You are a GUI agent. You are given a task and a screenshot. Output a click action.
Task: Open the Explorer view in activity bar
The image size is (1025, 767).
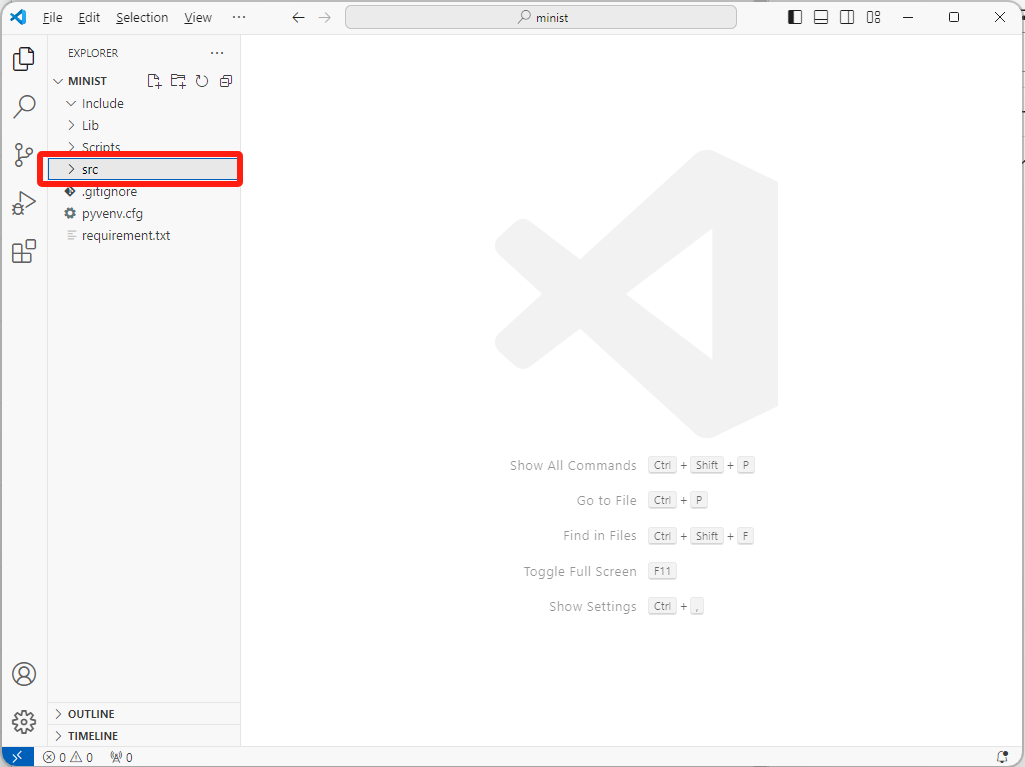point(24,59)
